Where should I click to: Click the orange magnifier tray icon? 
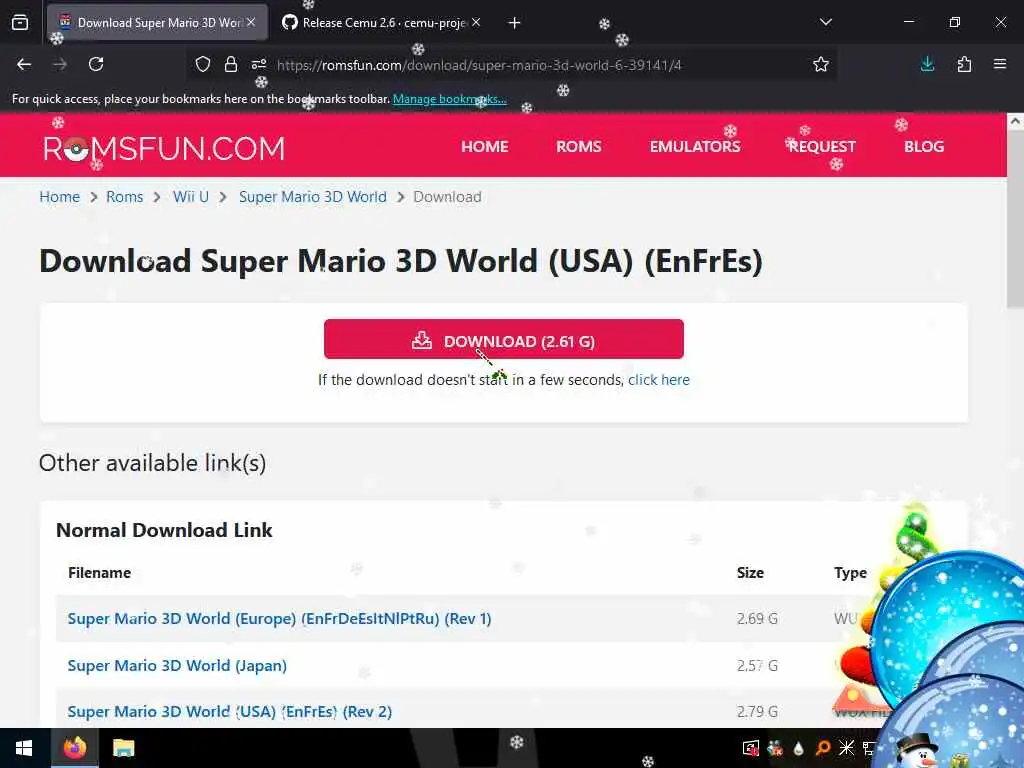coord(823,748)
